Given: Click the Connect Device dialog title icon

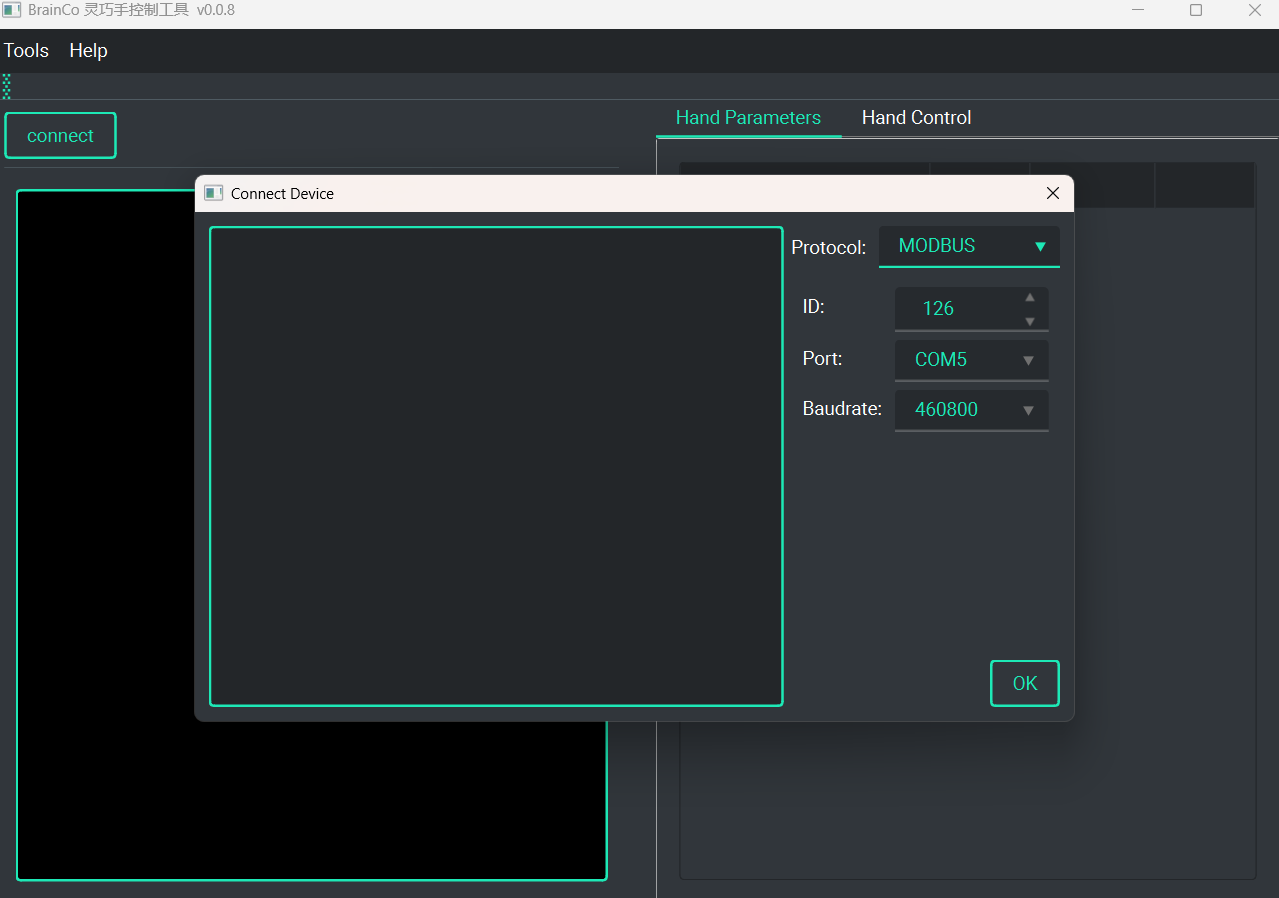Looking at the screenshot, I should 213,193.
